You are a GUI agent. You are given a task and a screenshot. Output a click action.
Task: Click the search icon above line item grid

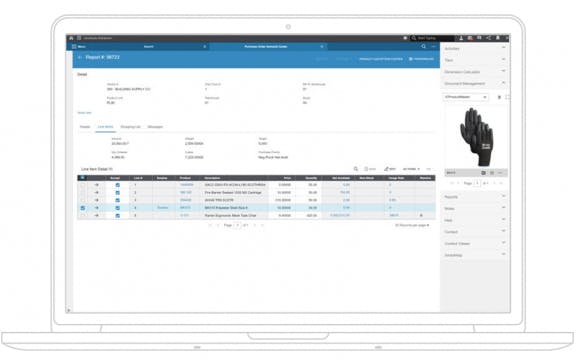pos(356,169)
